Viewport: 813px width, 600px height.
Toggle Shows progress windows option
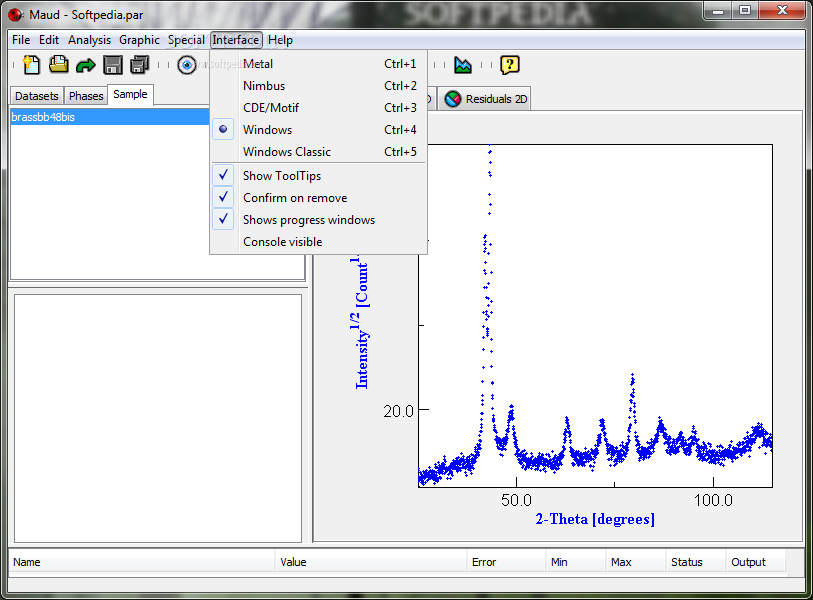tap(318, 220)
